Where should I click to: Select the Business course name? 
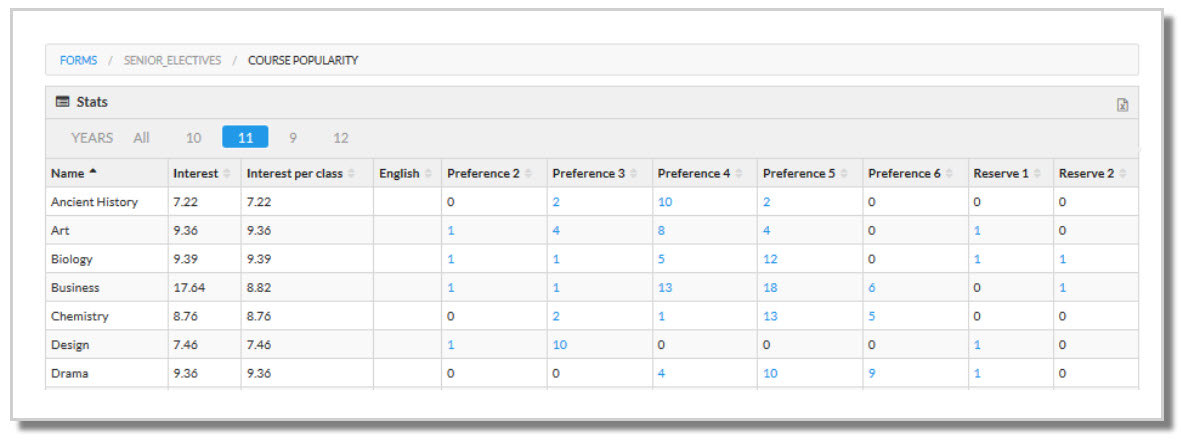click(75, 287)
